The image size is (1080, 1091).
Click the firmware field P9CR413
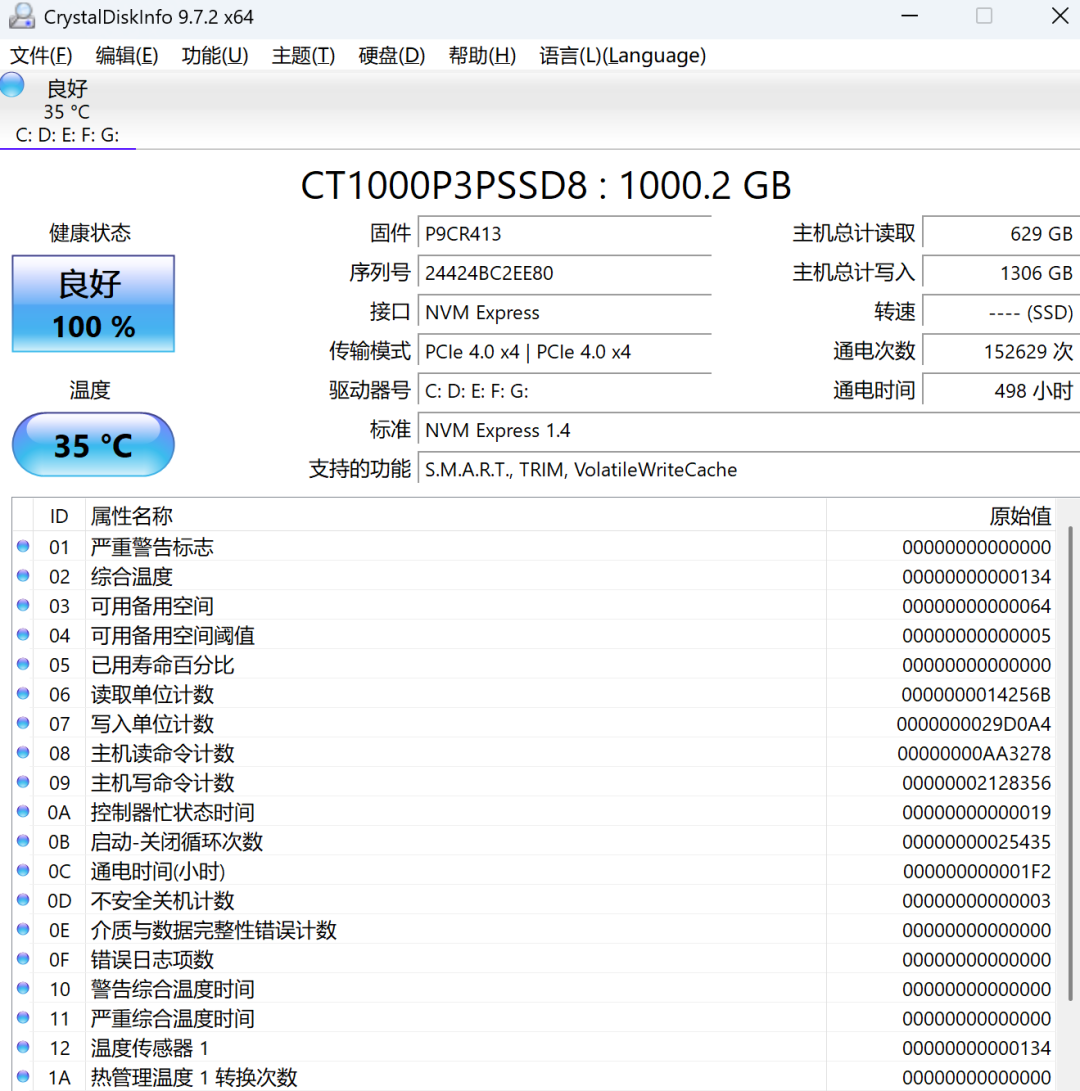click(x=564, y=233)
